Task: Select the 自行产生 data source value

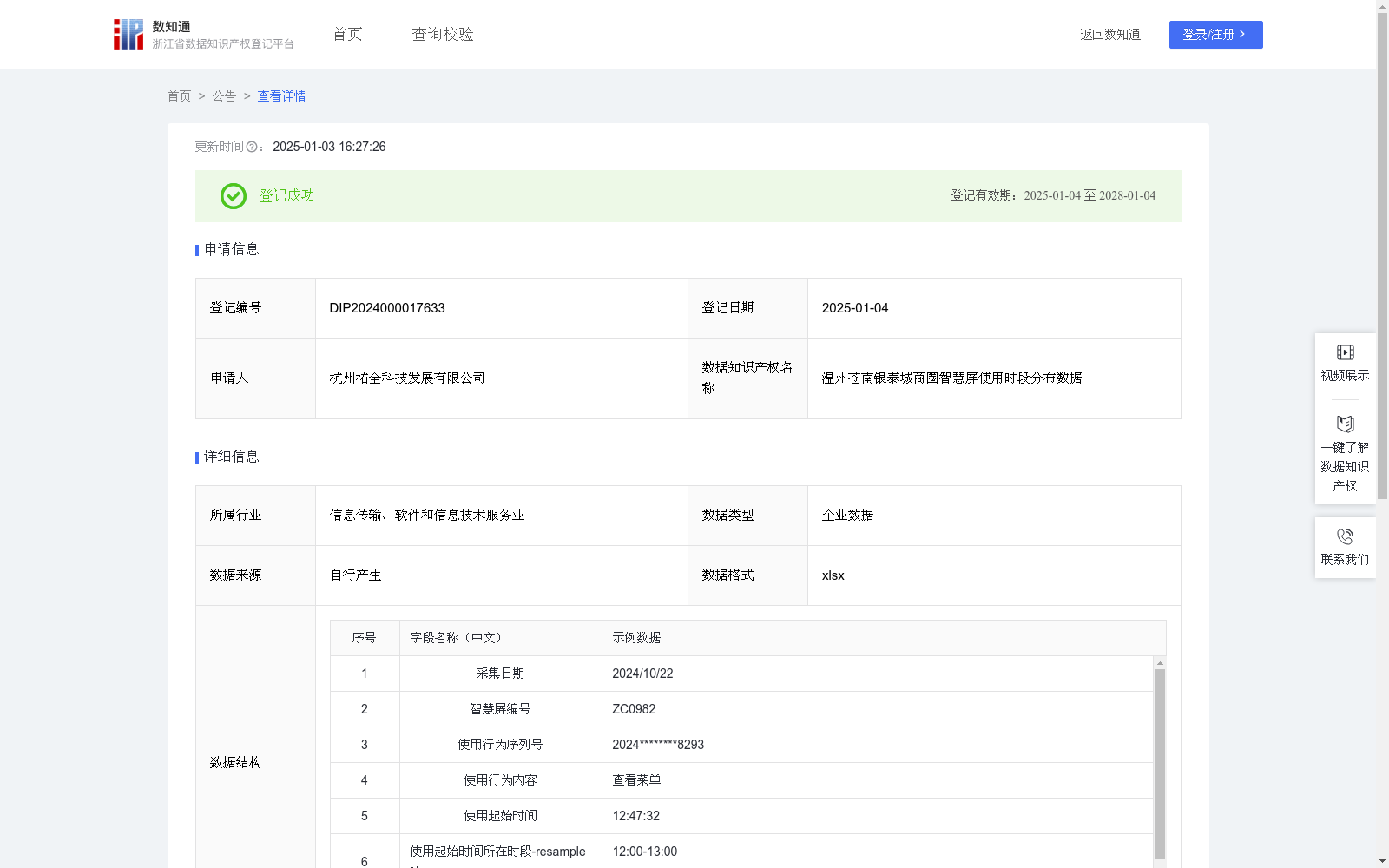Action: pyautogui.click(x=356, y=575)
